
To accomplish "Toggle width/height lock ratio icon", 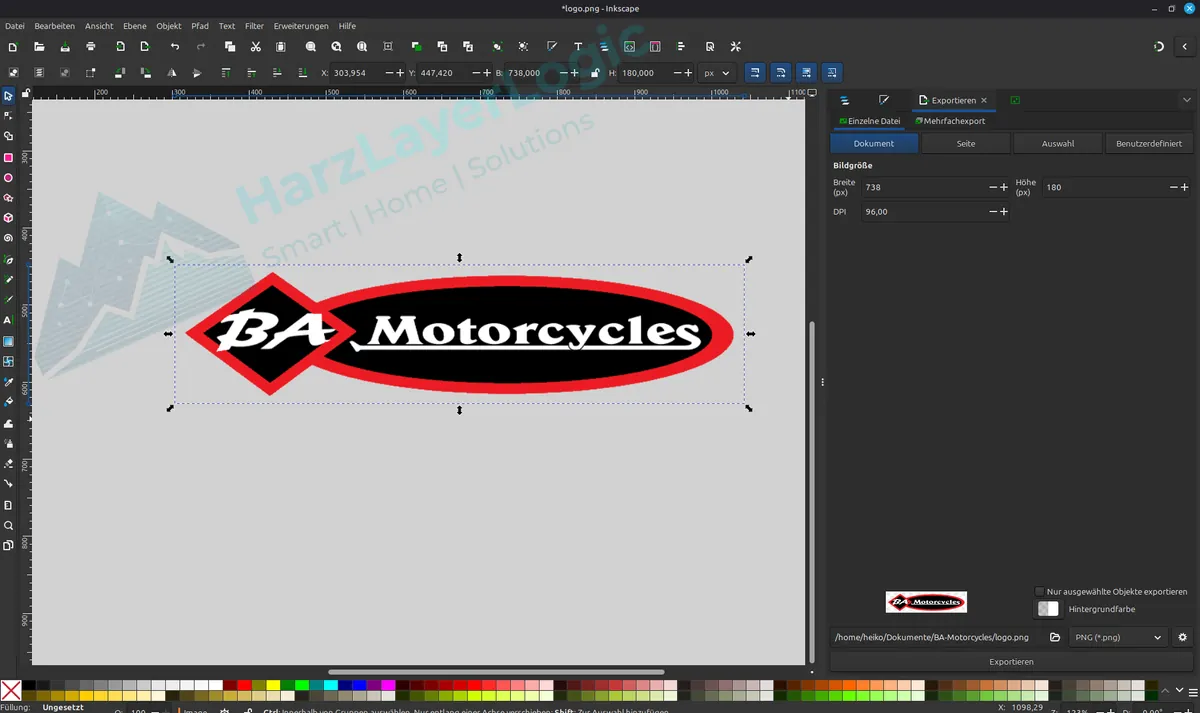I will click(596, 73).
